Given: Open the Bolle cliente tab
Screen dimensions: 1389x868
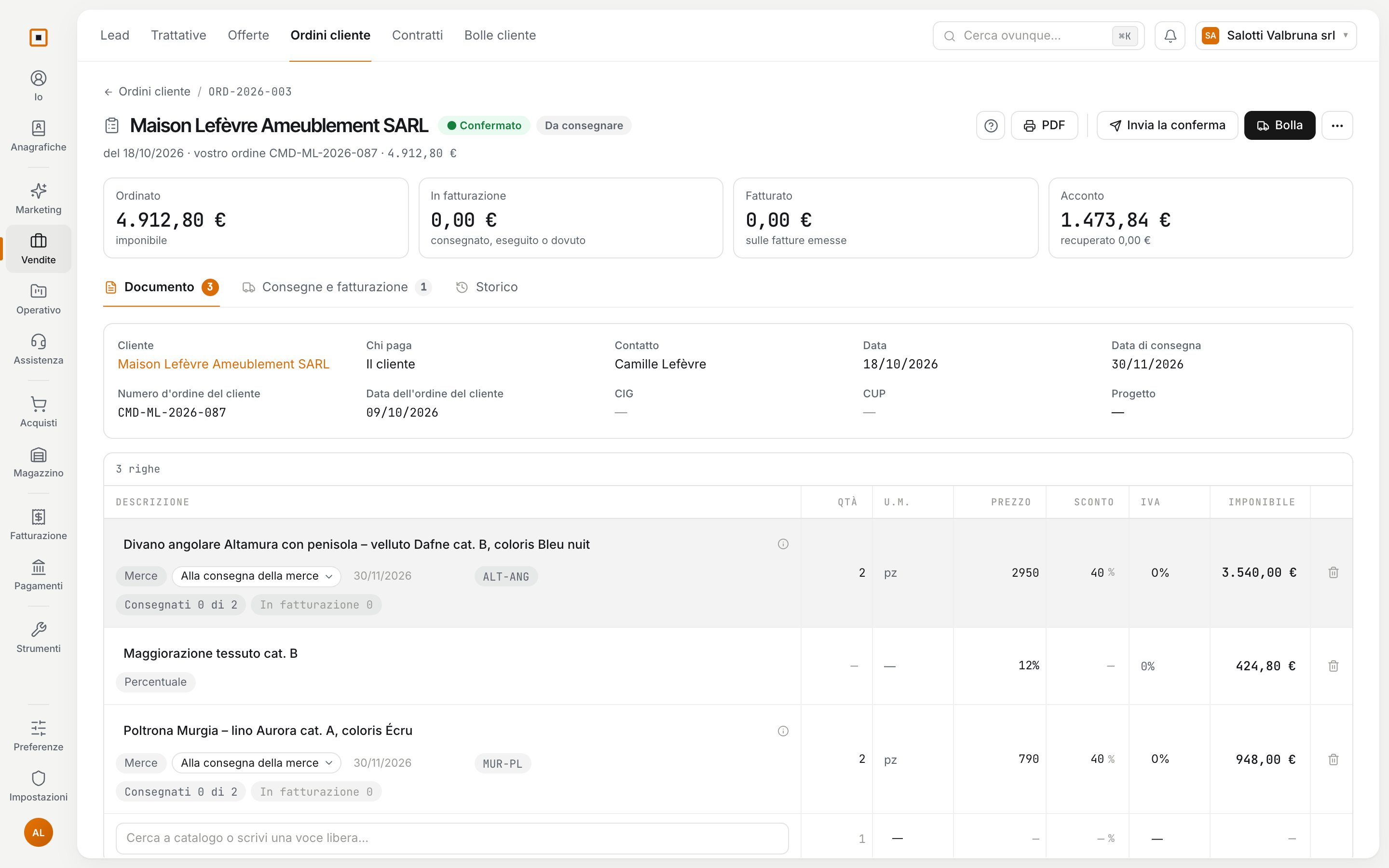Looking at the screenshot, I should coord(500,36).
